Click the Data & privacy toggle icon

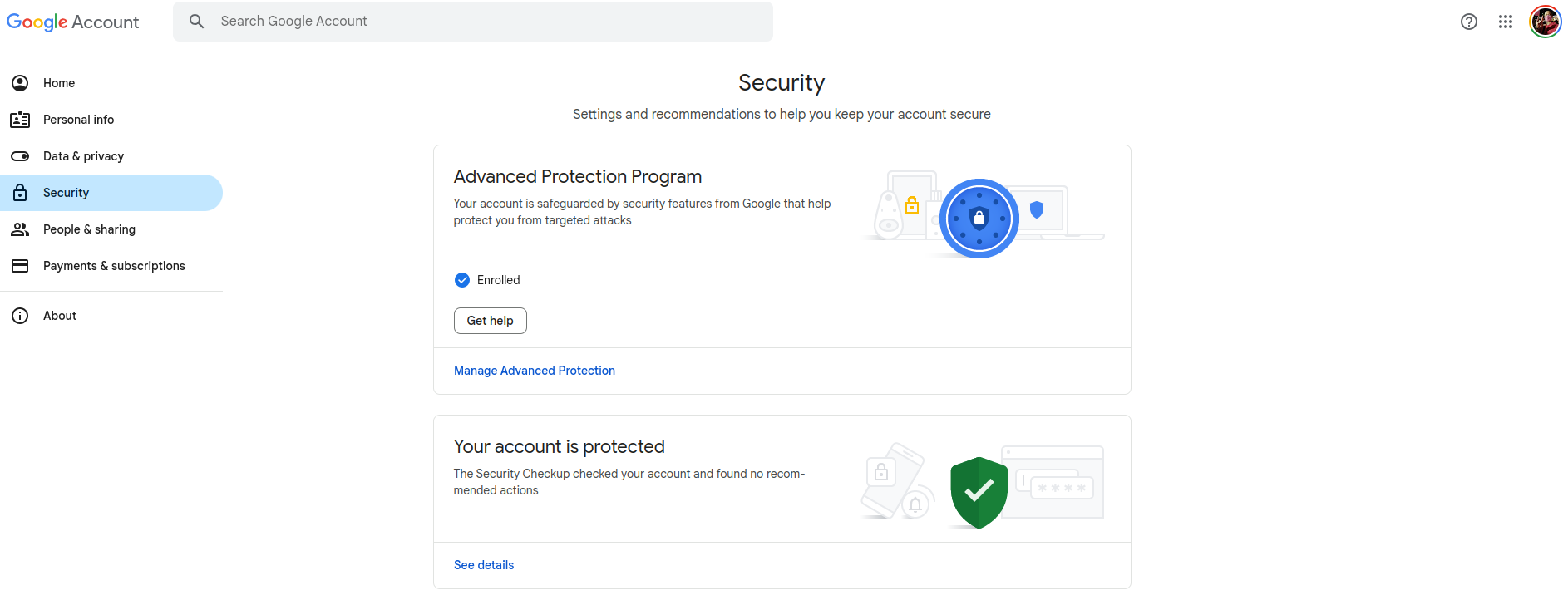coord(20,156)
